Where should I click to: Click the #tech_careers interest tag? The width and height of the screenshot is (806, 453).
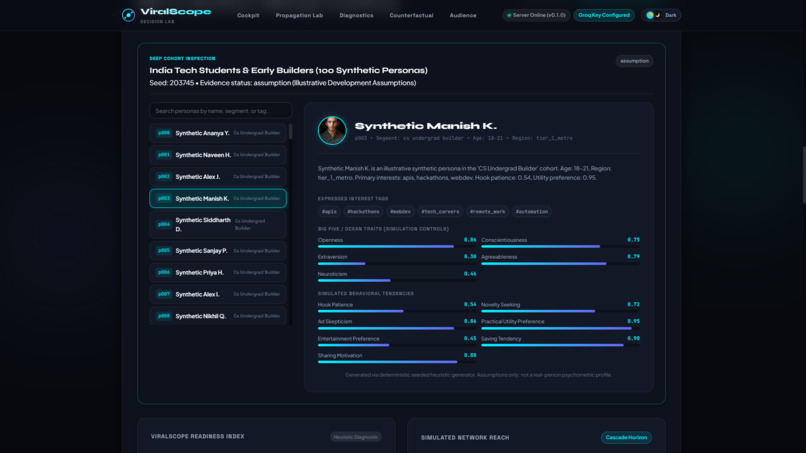tap(440, 211)
